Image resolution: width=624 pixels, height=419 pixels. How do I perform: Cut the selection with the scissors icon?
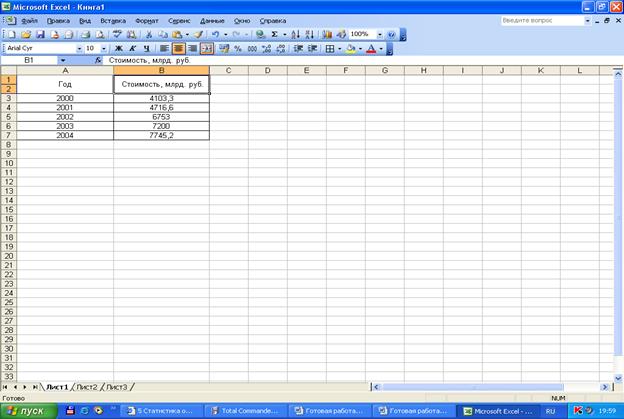149,35
